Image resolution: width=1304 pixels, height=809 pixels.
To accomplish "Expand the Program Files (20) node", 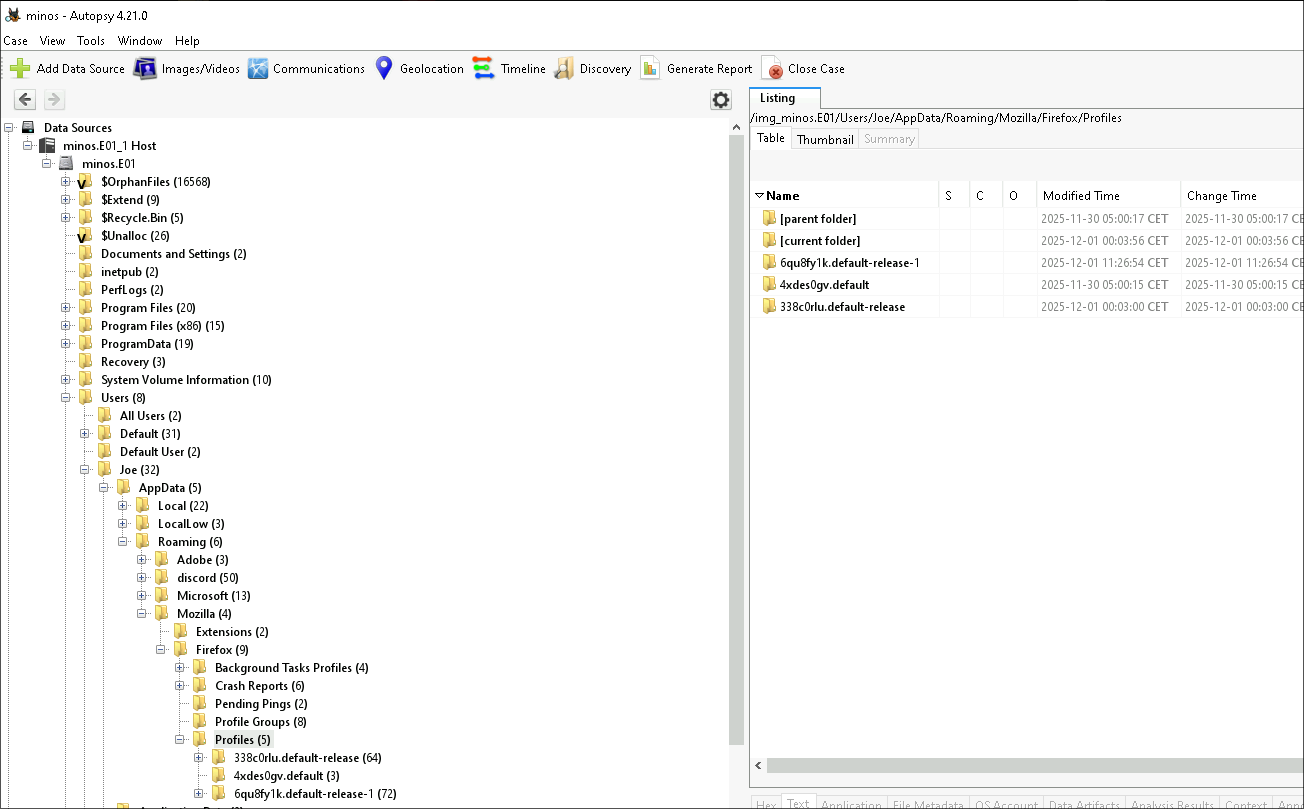I will [66, 308].
